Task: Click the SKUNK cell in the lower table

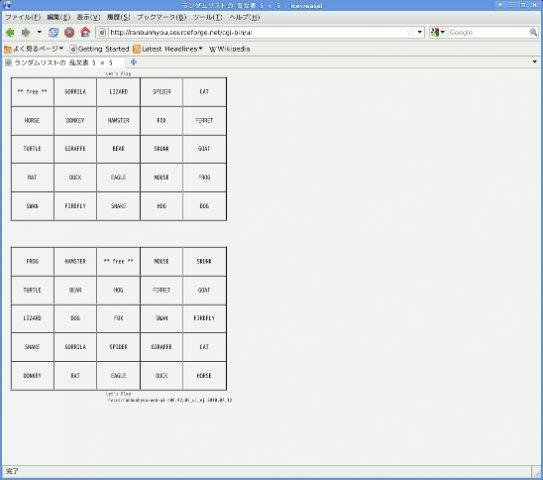Action: 204,262
